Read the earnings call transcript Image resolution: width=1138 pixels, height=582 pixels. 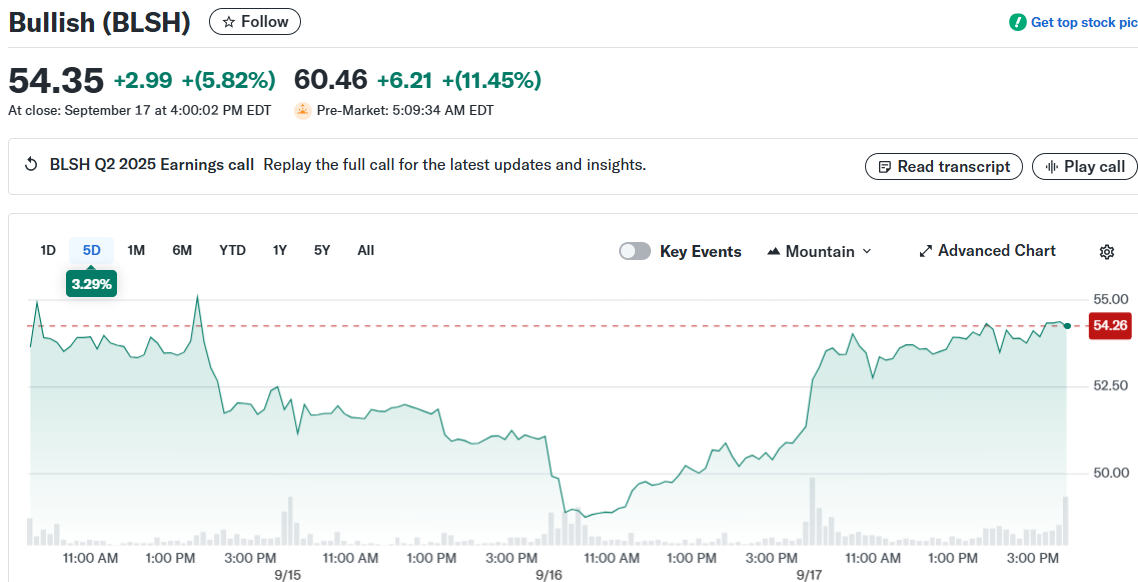pos(943,167)
